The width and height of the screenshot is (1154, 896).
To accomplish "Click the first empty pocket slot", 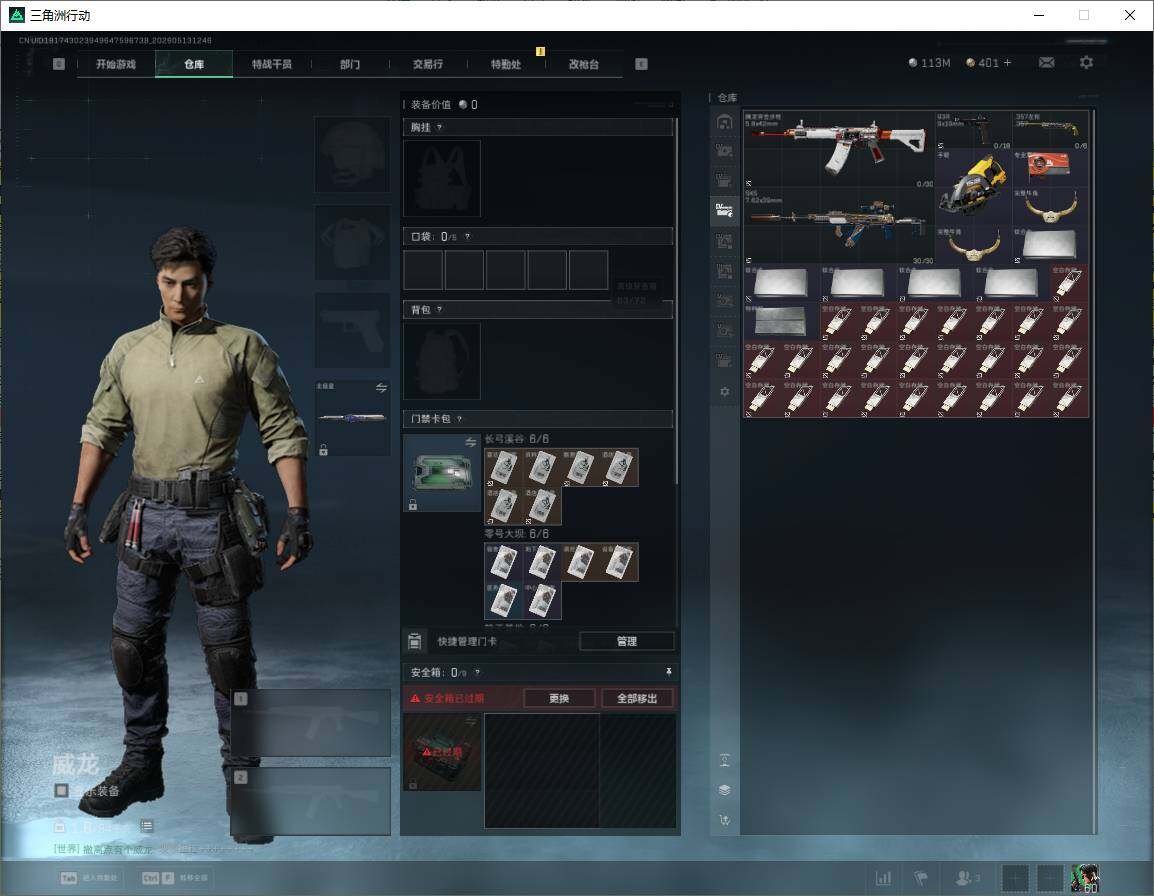I will coord(423,269).
